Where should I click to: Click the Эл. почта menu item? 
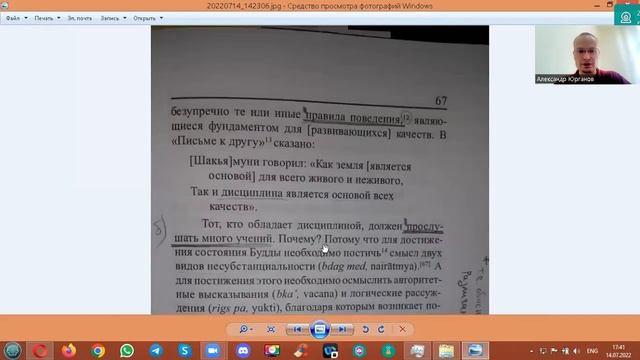coord(80,18)
